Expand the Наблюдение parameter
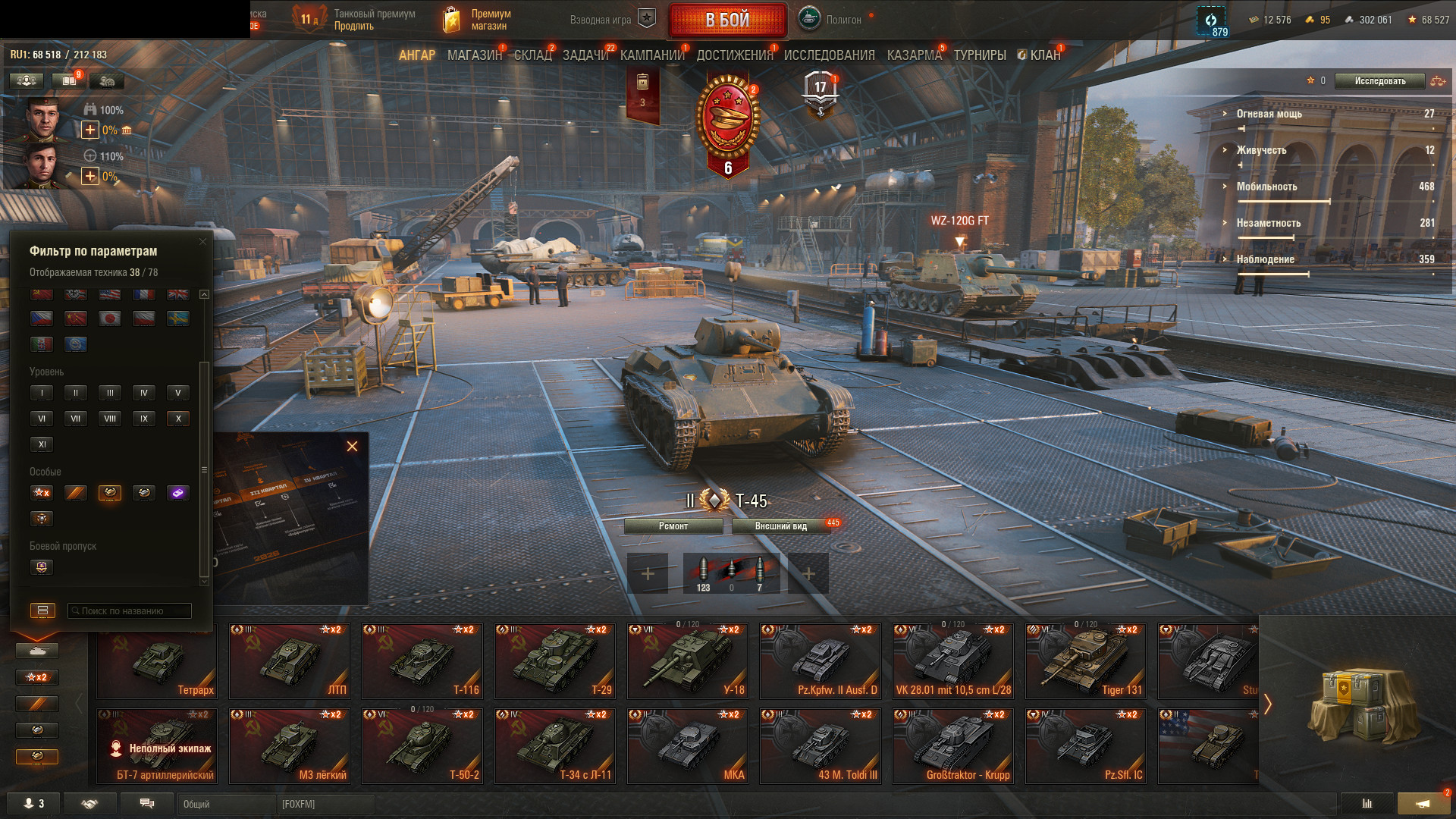The image size is (1456, 819). [1265, 259]
